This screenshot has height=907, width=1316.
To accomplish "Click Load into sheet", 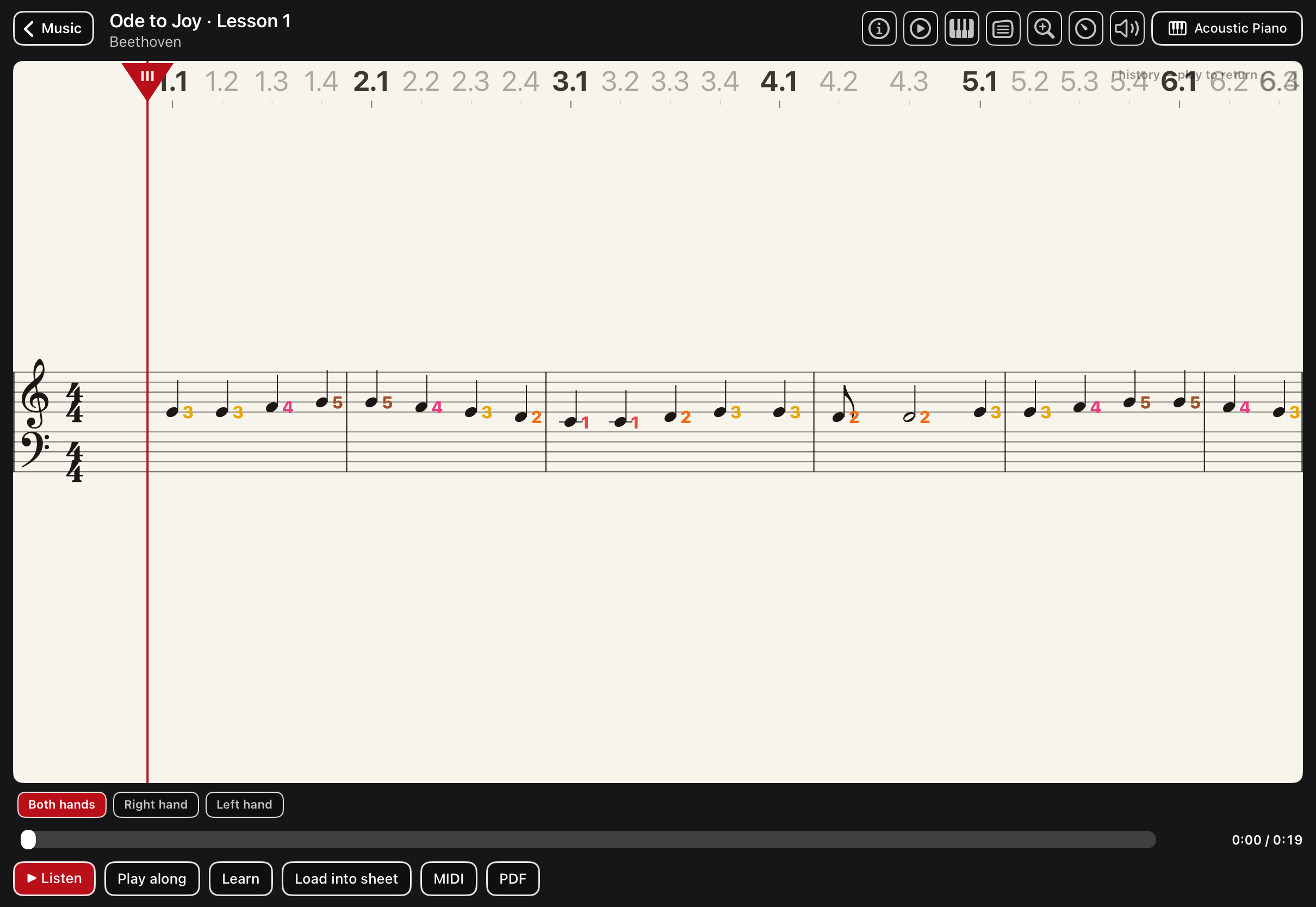I will click(346, 879).
